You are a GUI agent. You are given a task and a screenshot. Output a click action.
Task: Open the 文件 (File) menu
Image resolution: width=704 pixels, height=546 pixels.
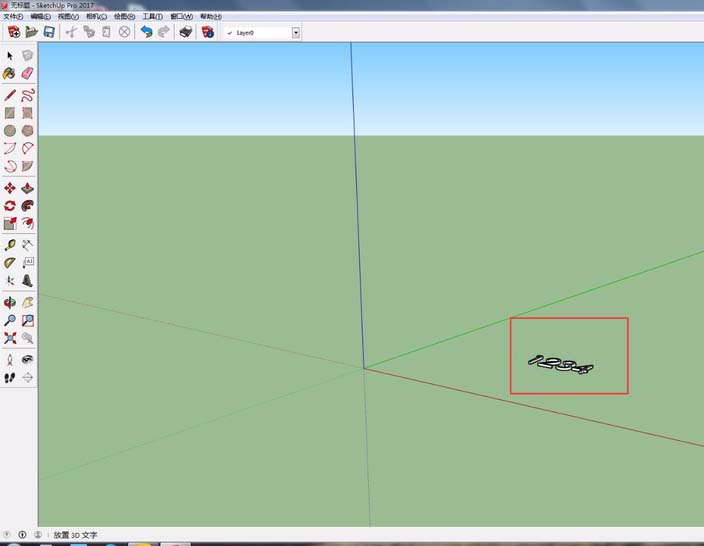click(13, 17)
